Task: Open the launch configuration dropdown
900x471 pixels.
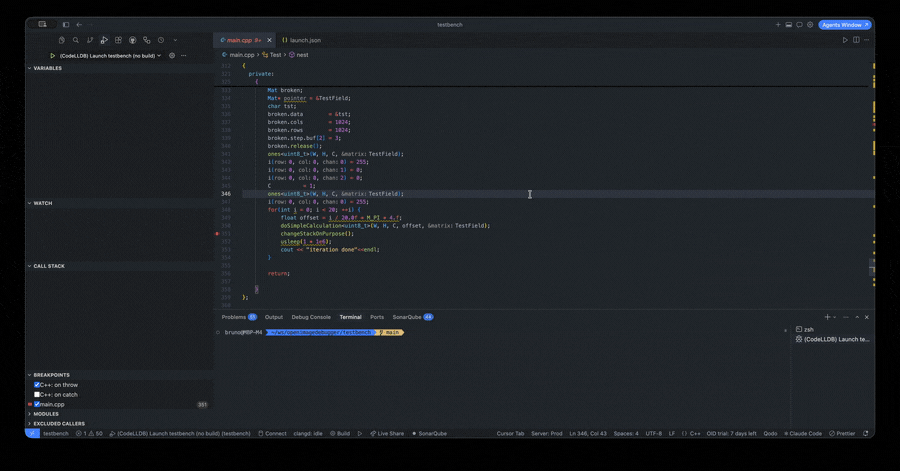Action: click(110, 56)
